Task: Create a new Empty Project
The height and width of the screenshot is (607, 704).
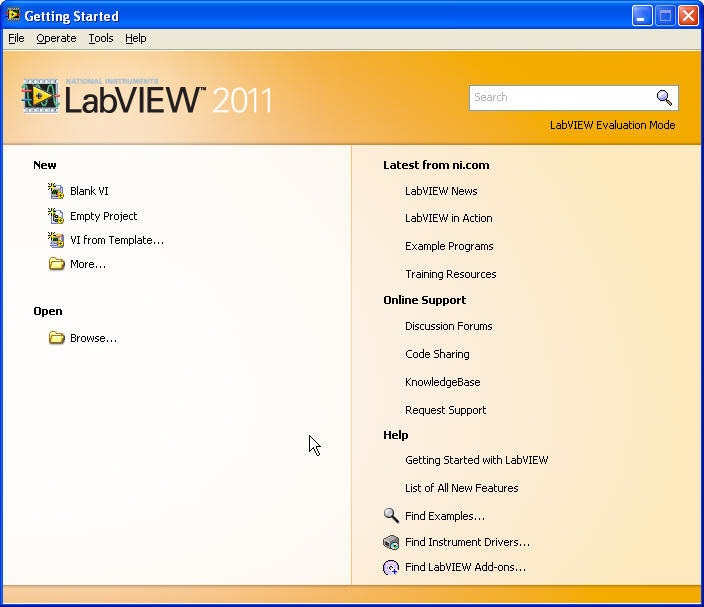Action: [x=103, y=216]
